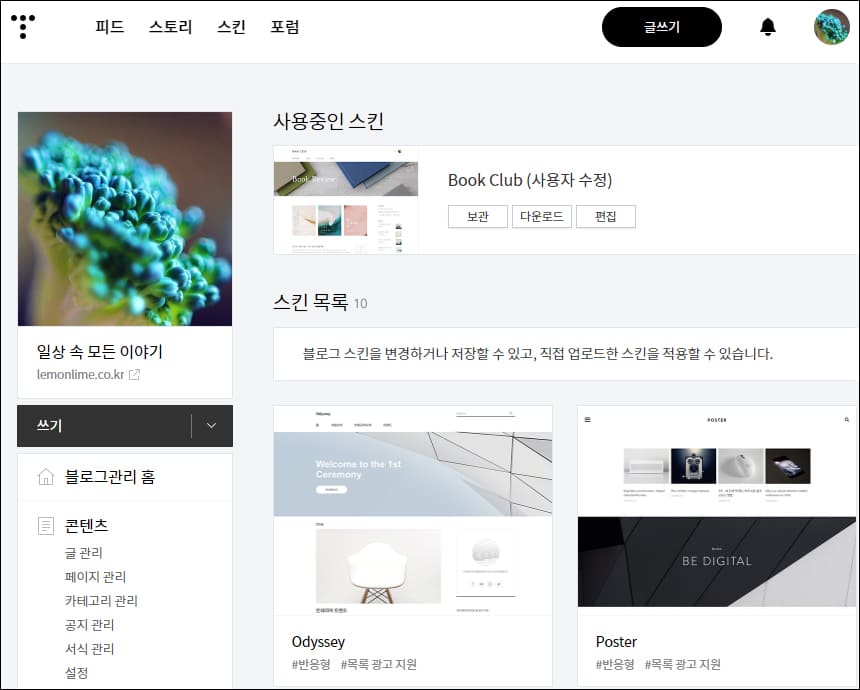Open the notification bell
The height and width of the screenshot is (690, 860).
(x=768, y=27)
